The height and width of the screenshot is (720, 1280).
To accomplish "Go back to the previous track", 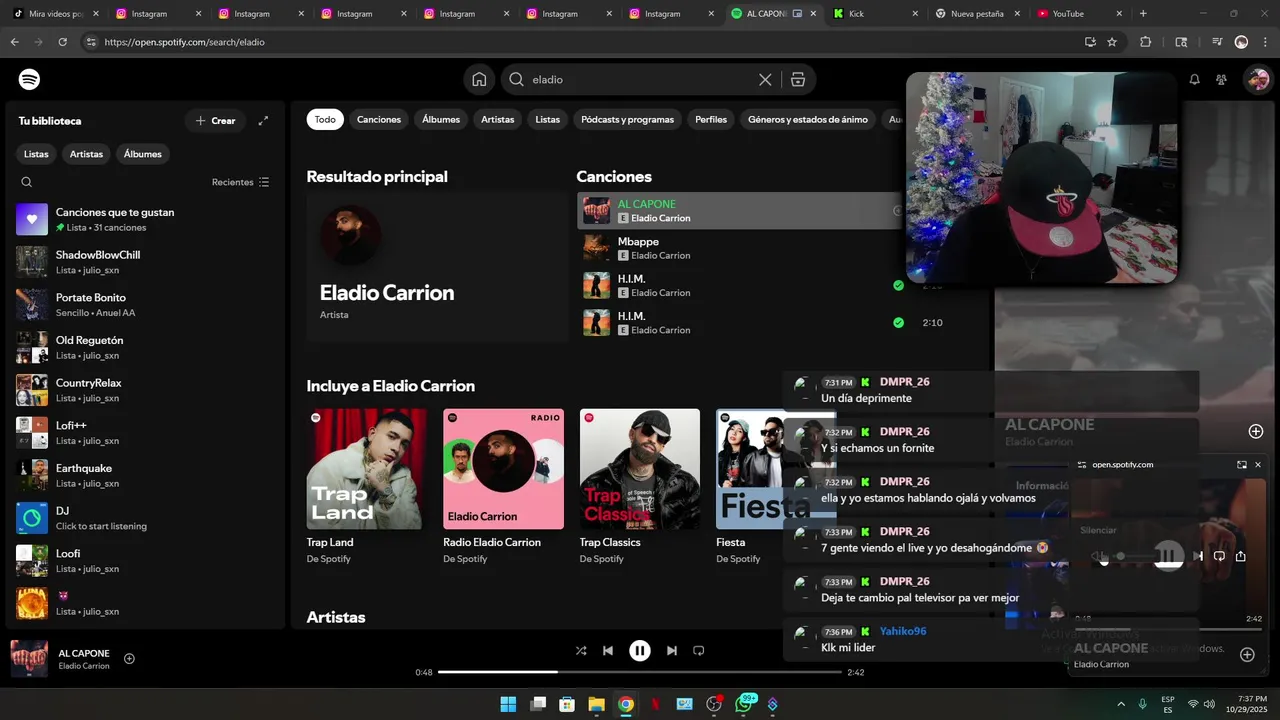I will point(607,650).
